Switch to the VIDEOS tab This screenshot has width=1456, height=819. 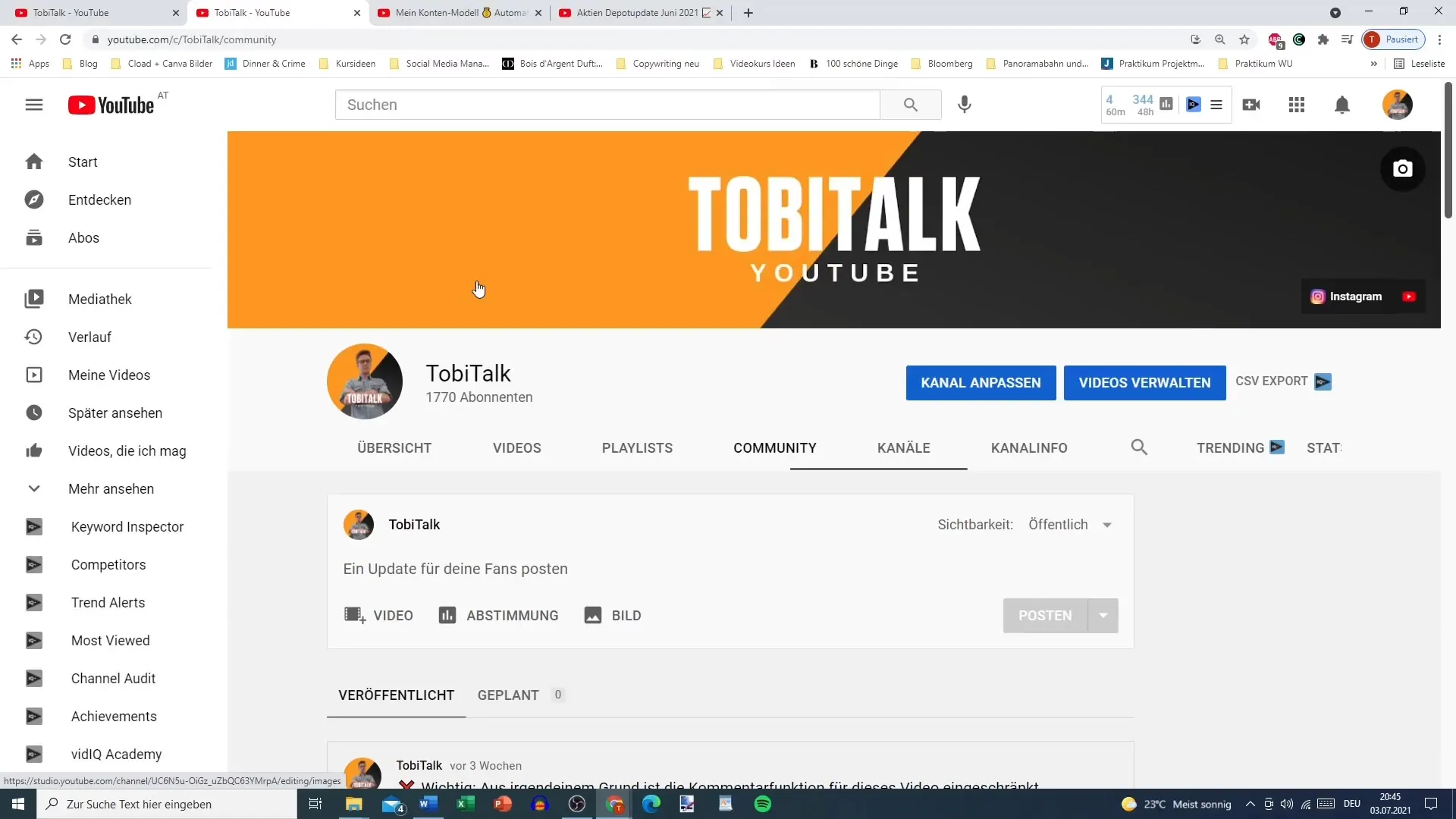coord(517,448)
